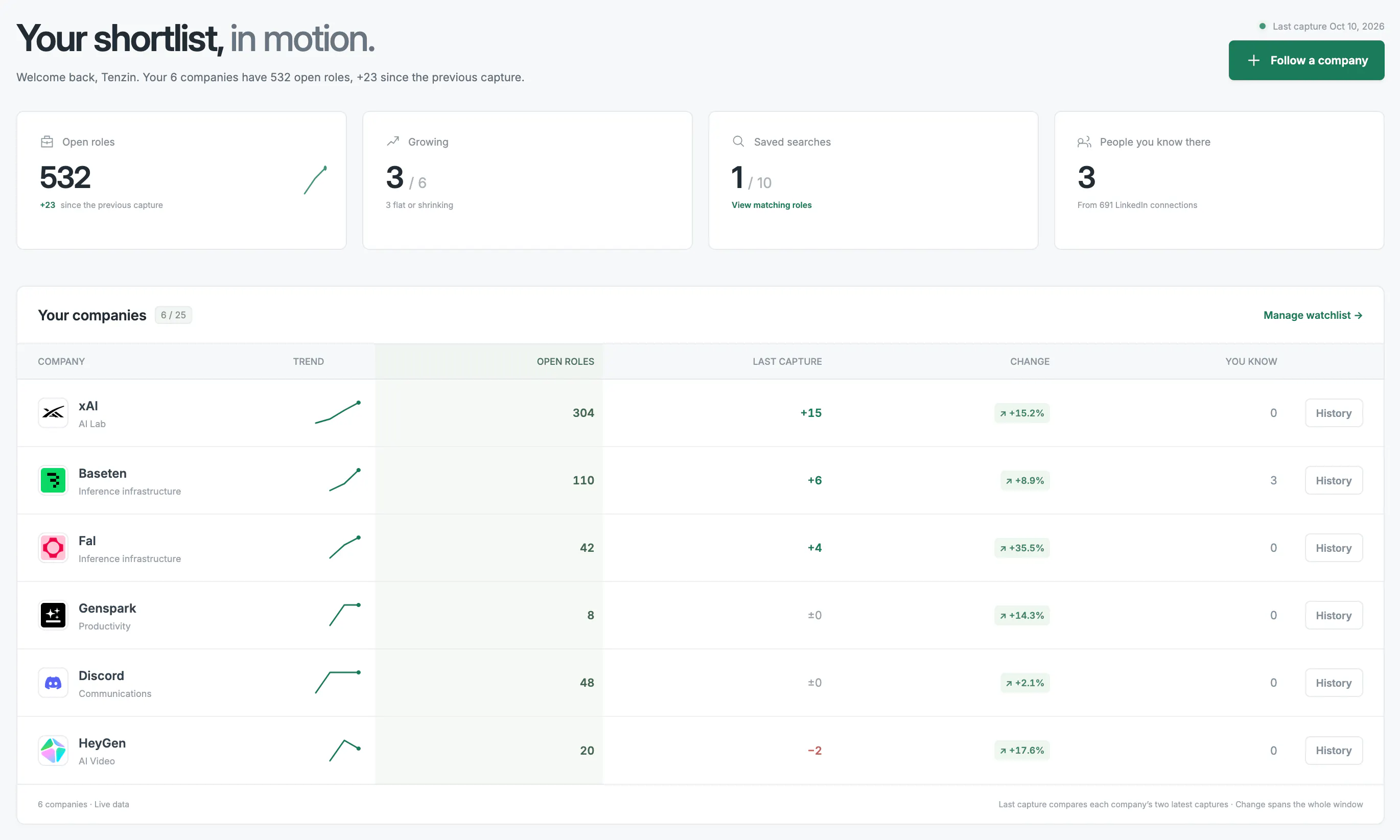
Task: Open the View matching roles link
Action: (772, 205)
